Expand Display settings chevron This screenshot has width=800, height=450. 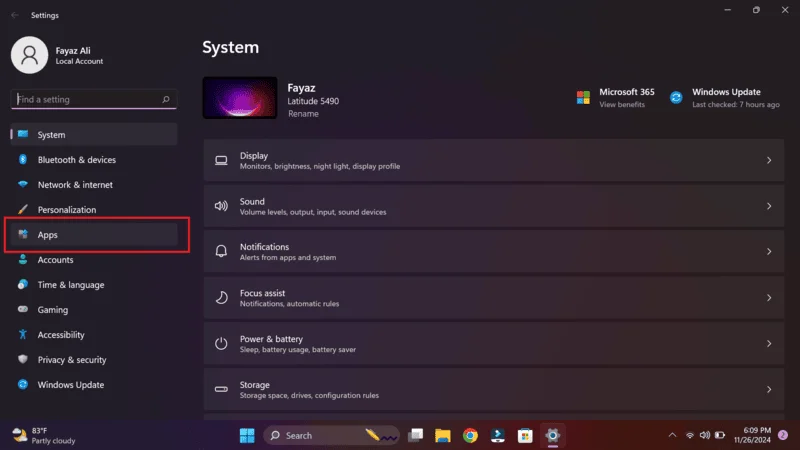click(769, 160)
